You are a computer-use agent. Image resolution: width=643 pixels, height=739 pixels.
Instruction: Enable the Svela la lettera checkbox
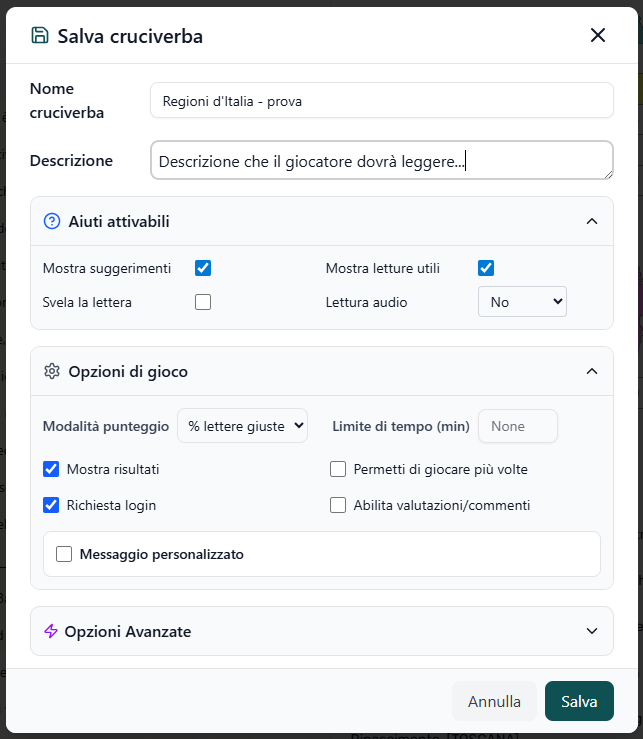203,302
